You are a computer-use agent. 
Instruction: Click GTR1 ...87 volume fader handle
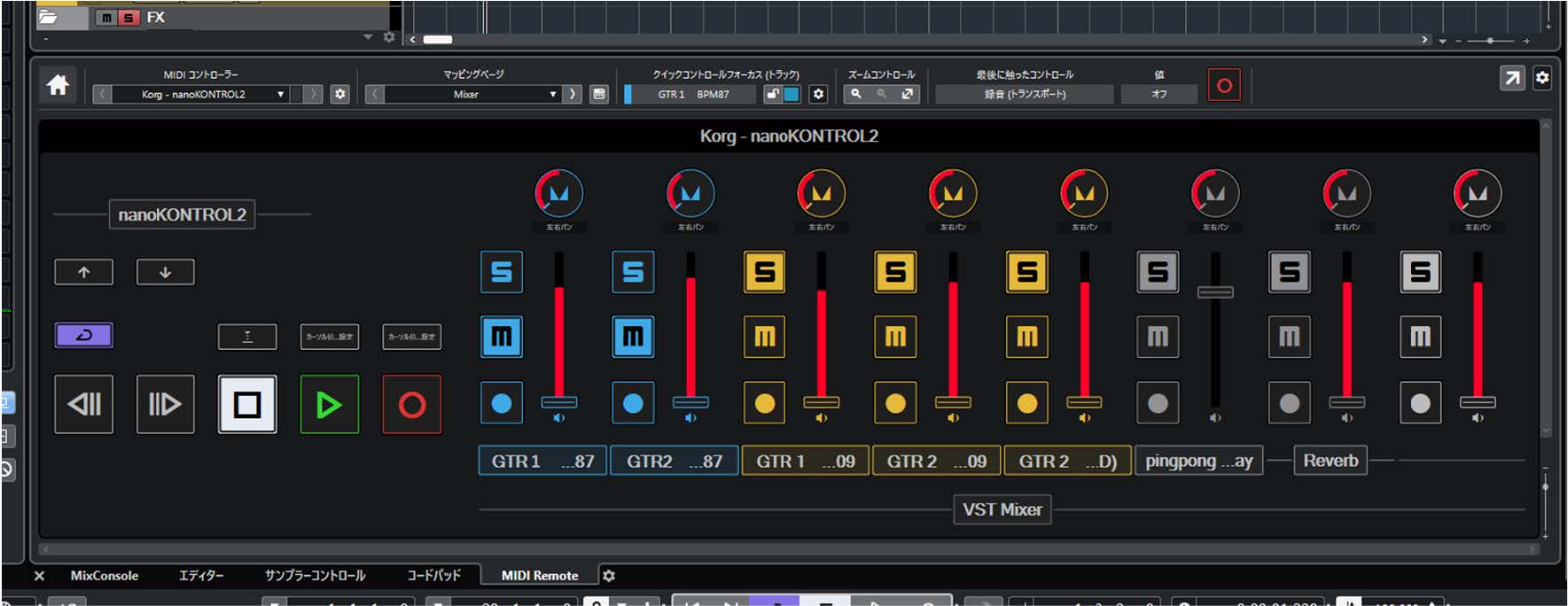[x=559, y=402]
